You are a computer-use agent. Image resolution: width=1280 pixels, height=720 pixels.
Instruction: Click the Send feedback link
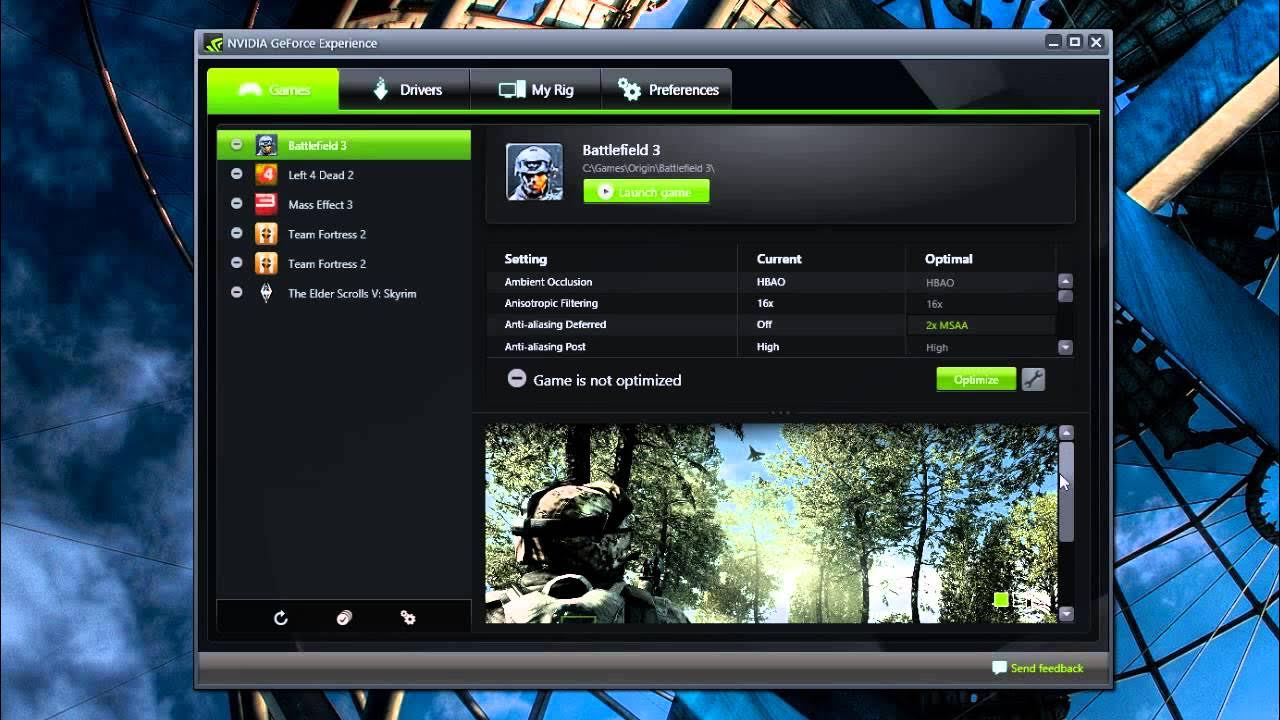(1047, 668)
